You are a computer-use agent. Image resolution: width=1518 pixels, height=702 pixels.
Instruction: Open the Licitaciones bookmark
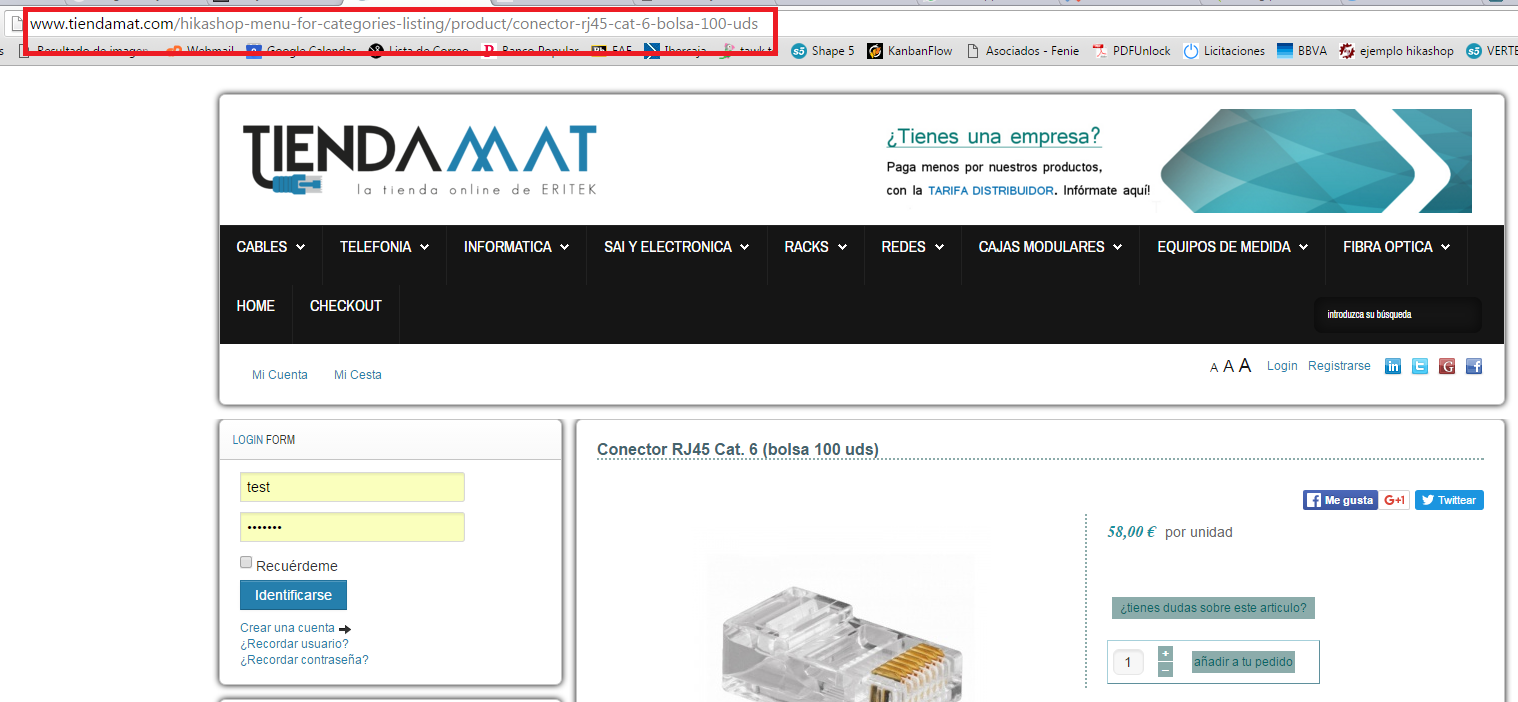point(1224,51)
